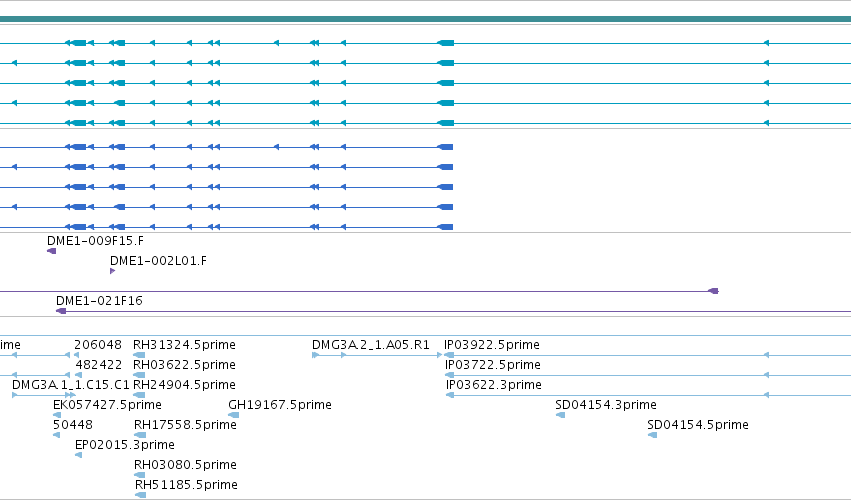Select the DME1-002L01.F feature label
851x500 pixels.
tap(158, 261)
